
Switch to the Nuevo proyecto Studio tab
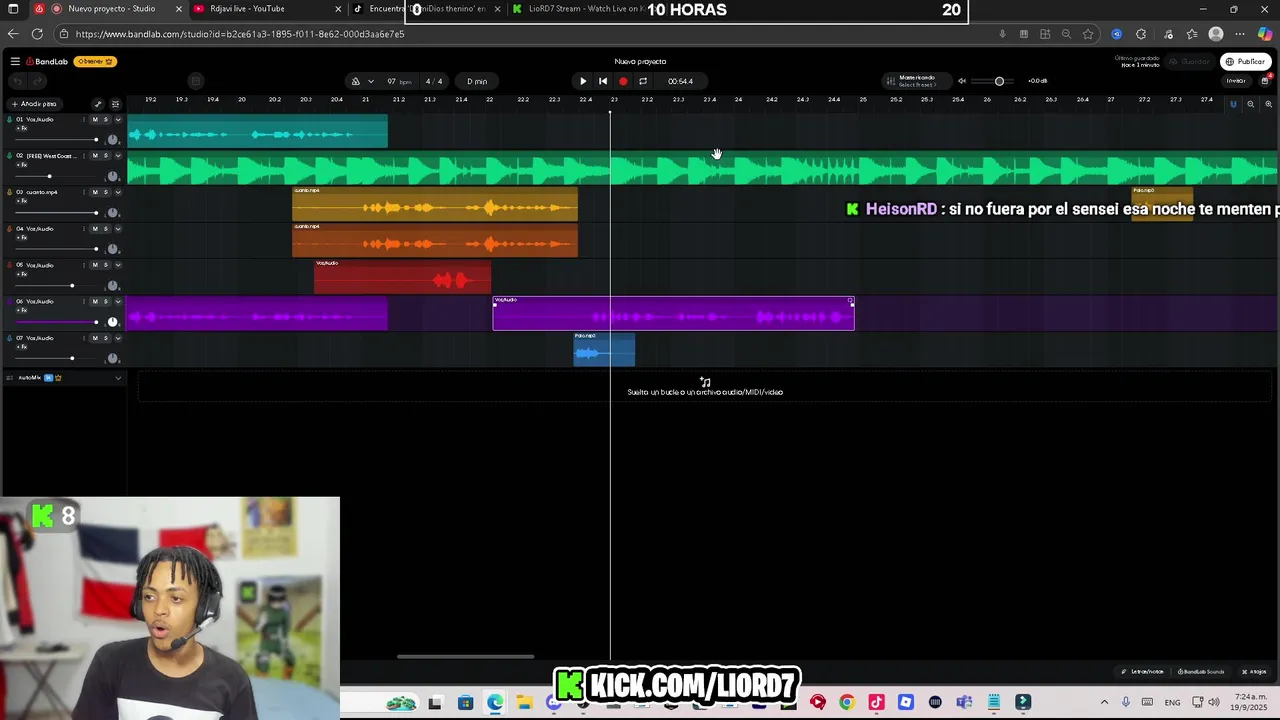(108, 9)
